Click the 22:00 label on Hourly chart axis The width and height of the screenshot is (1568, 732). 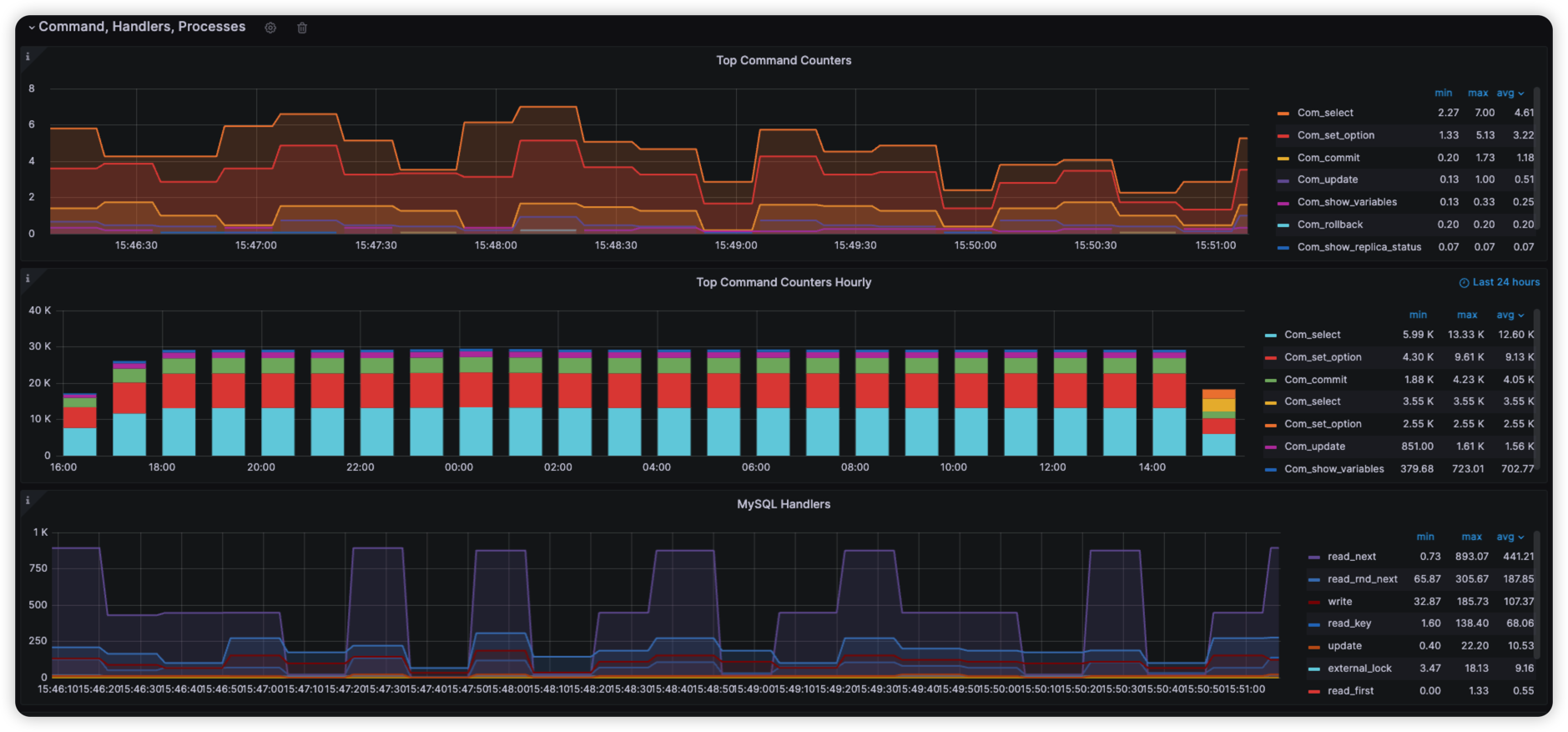click(x=360, y=467)
